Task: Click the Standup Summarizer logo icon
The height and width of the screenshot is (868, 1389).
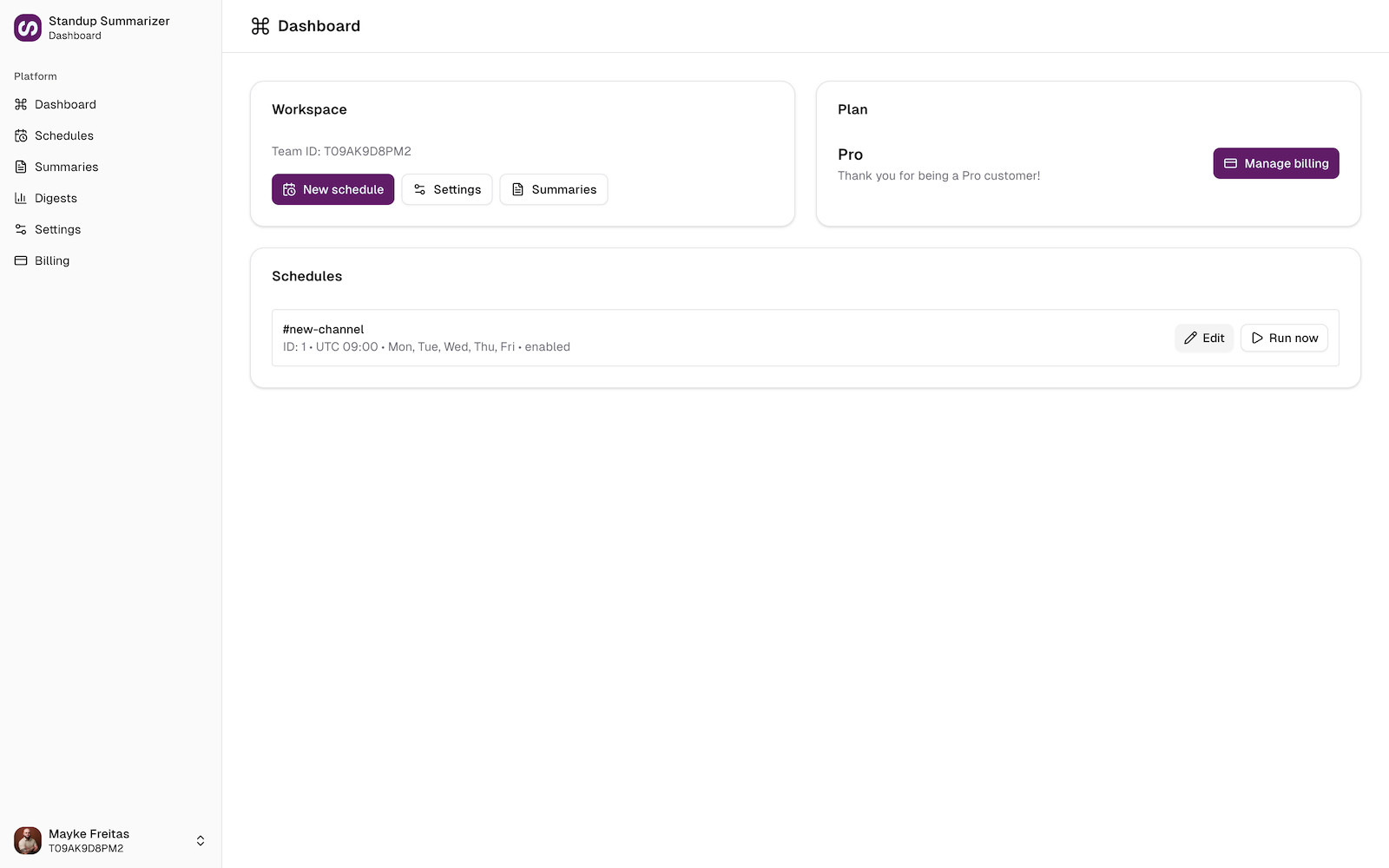Action: [x=27, y=27]
